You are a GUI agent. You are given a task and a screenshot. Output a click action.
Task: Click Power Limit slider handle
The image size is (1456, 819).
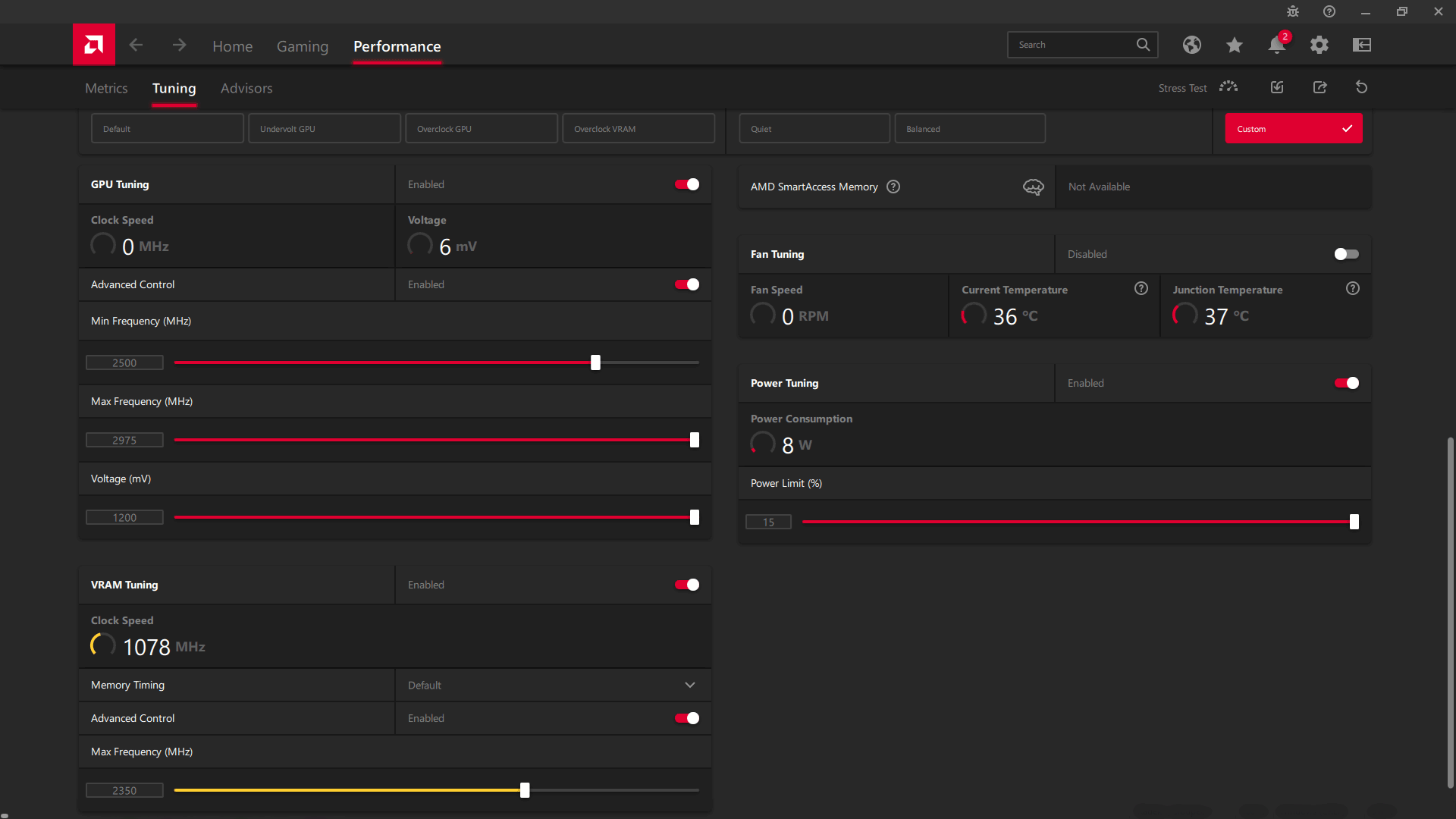click(x=1354, y=522)
